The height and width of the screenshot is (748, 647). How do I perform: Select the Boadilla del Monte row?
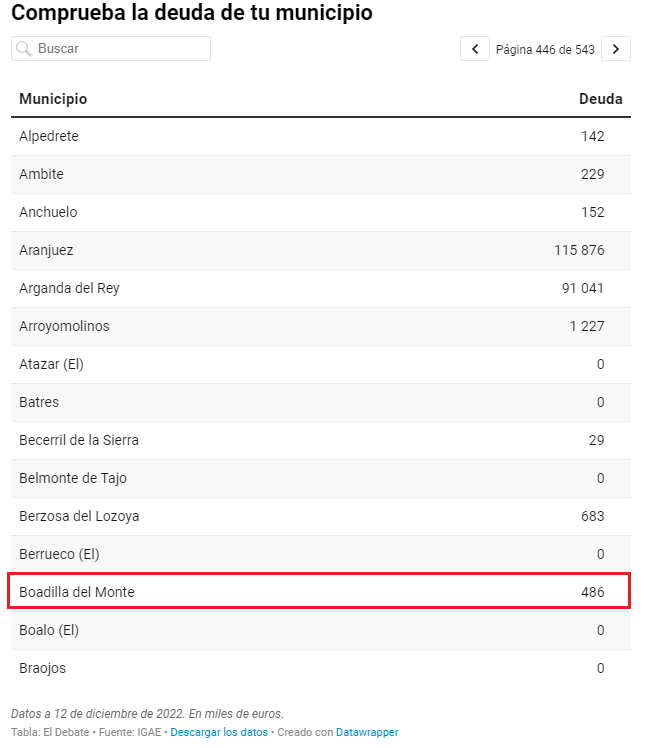[x=321, y=592]
